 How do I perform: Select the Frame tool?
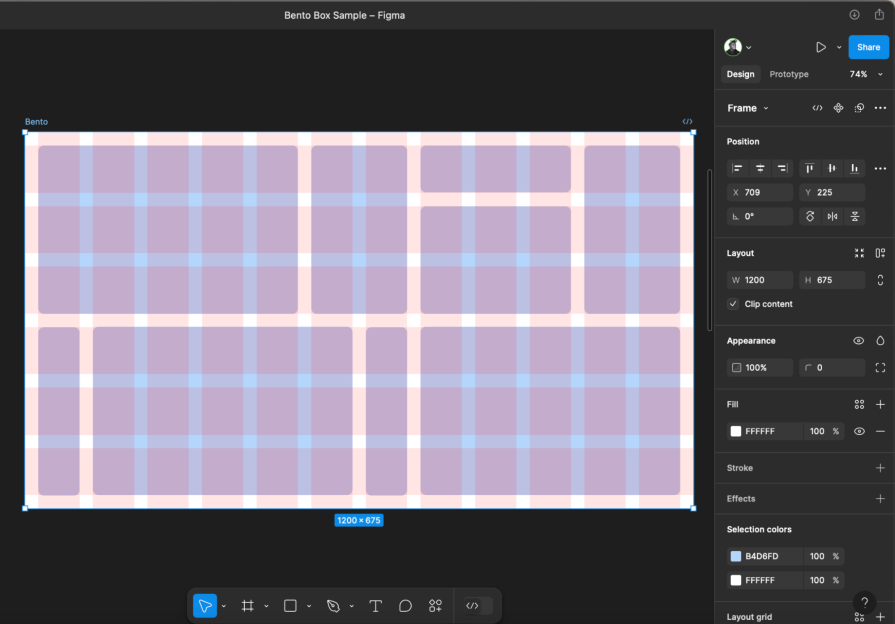(248, 605)
